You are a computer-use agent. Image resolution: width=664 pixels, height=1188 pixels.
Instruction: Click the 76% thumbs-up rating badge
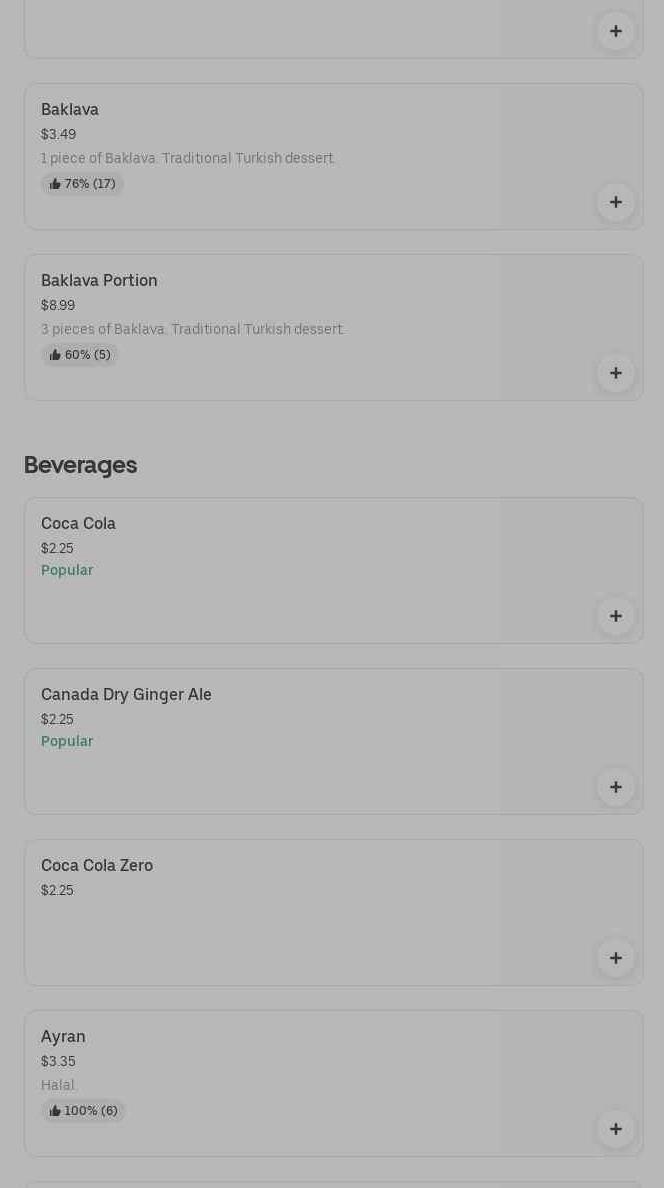point(83,184)
